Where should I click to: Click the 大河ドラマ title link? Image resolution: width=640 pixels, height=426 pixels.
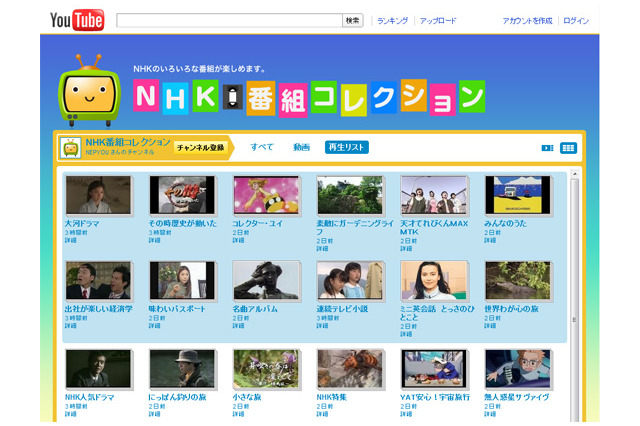[x=82, y=224]
